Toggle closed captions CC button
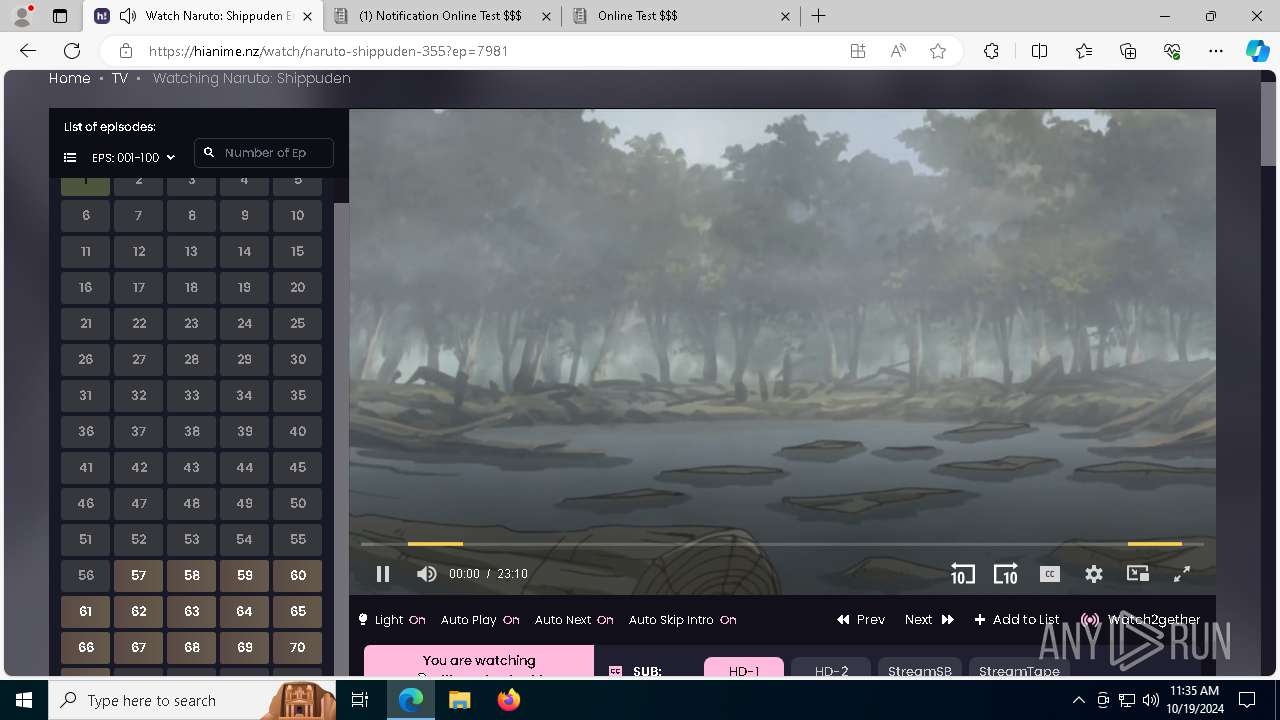Viewport: 1280px width, 720px height. [1049, 574]
